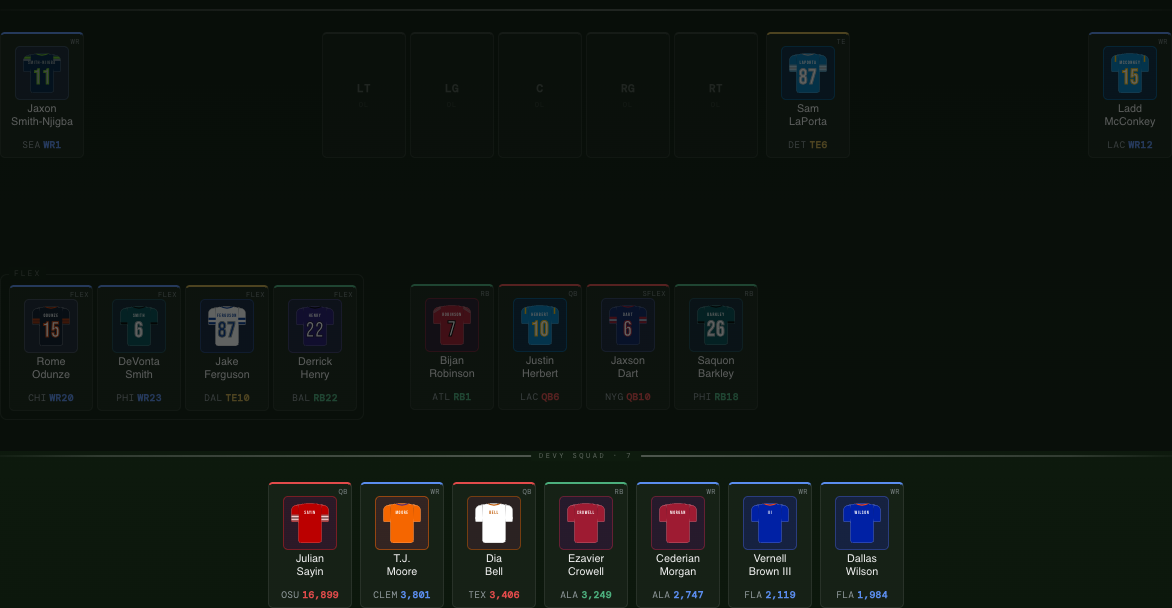Click the DEVY SQUAD · 7 heading
This screenshot has height=608, width=1172.
coord(586,455)
